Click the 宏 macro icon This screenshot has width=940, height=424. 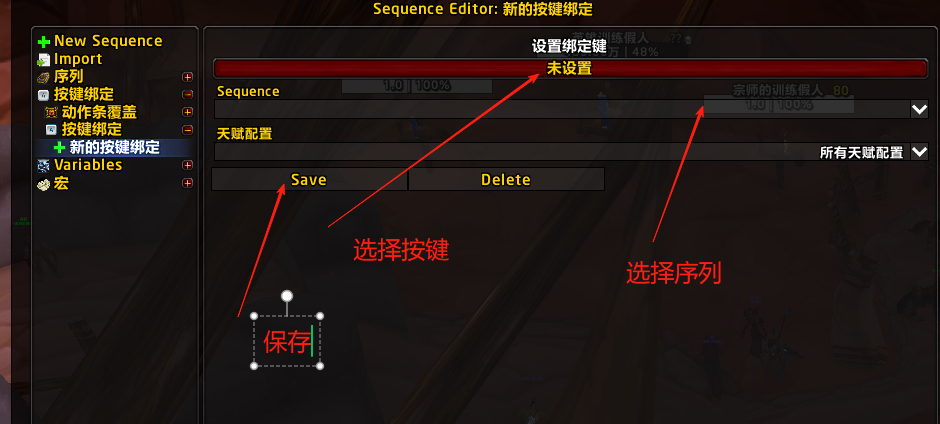coord(44,184)
